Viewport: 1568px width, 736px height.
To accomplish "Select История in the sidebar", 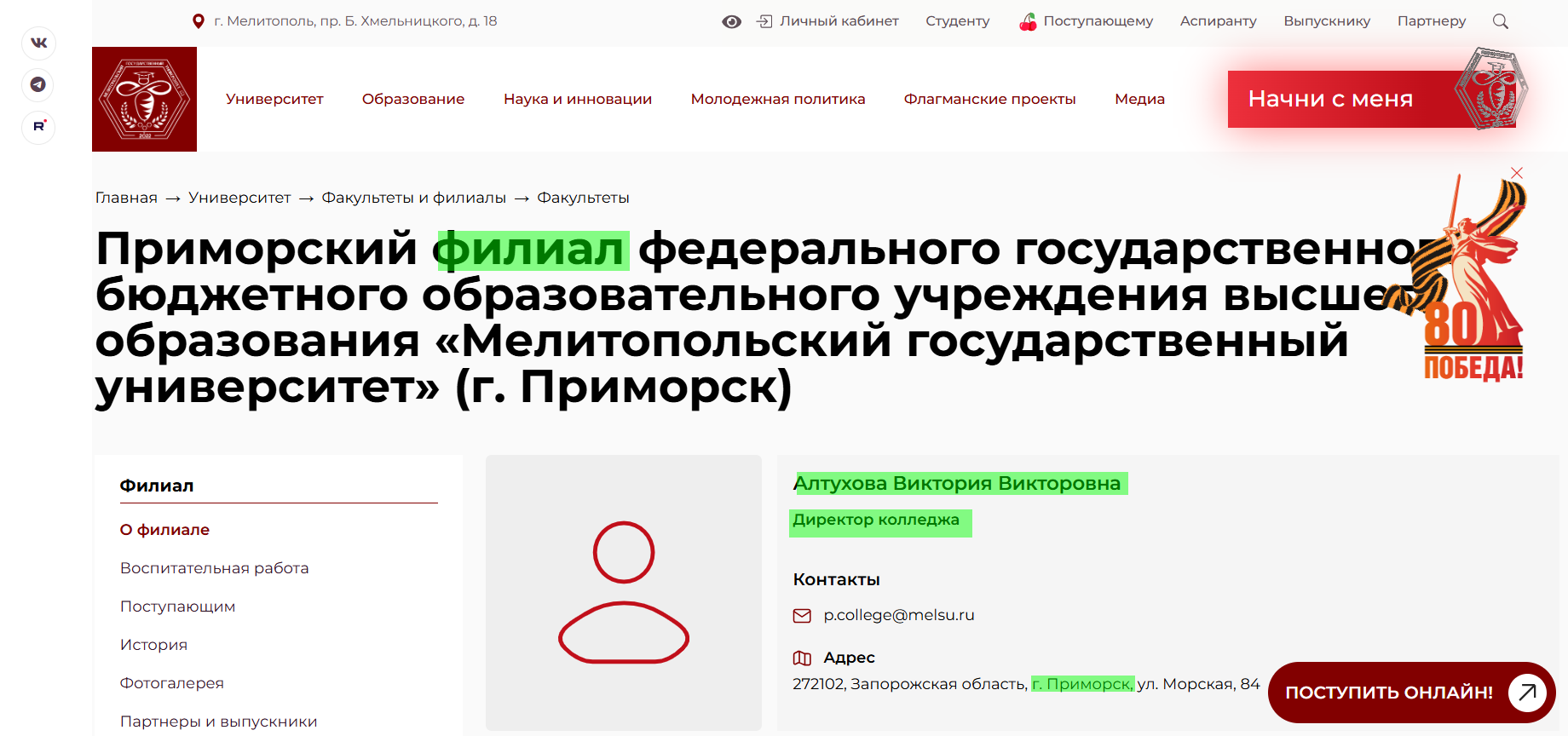I will coord(153,645).
